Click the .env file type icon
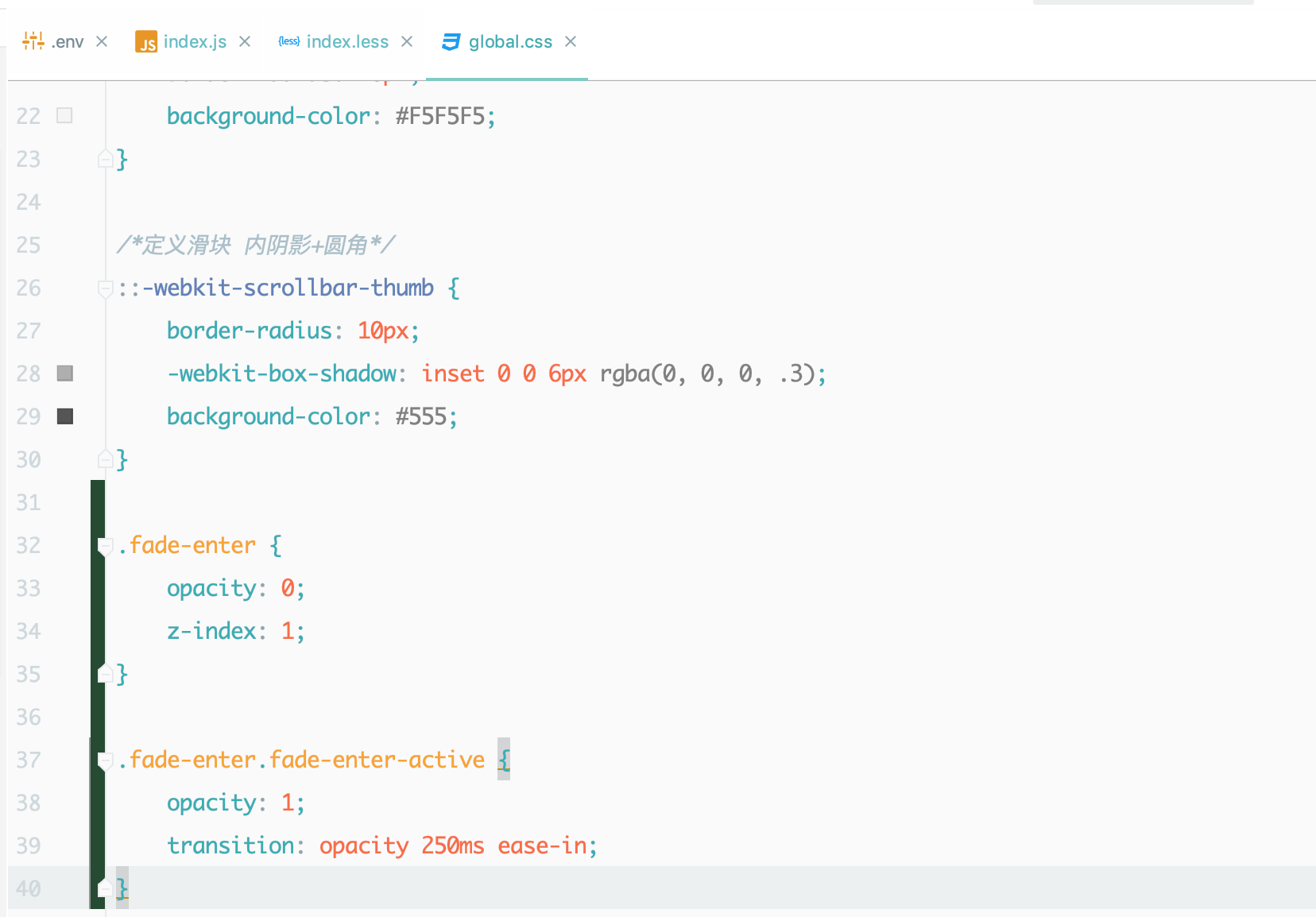Image resolution: width=1316 pixels, height=917 pixels. click(33, 41)
